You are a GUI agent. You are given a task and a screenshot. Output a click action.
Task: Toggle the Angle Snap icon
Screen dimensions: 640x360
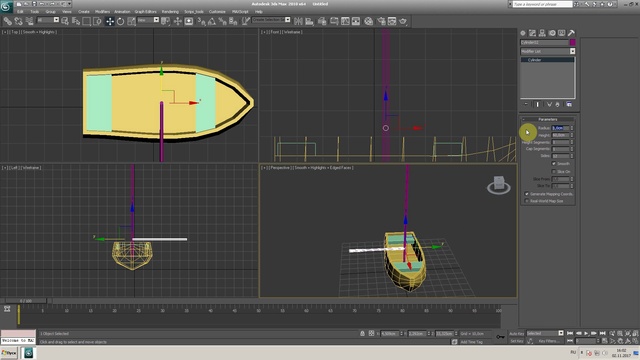(212, 21)
